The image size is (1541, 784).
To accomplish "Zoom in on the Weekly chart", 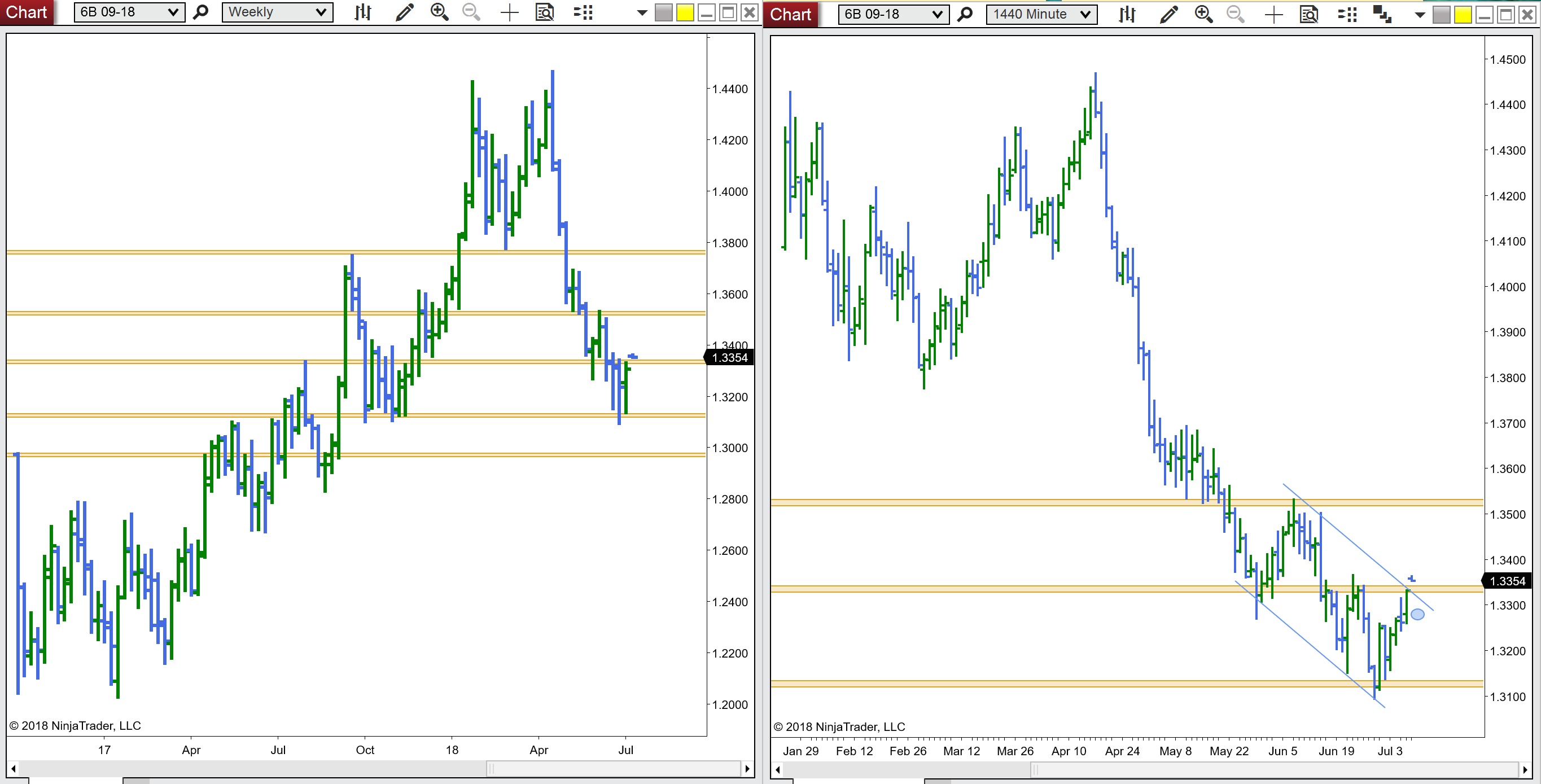I will pyautogui.click(x=440, y=12).
